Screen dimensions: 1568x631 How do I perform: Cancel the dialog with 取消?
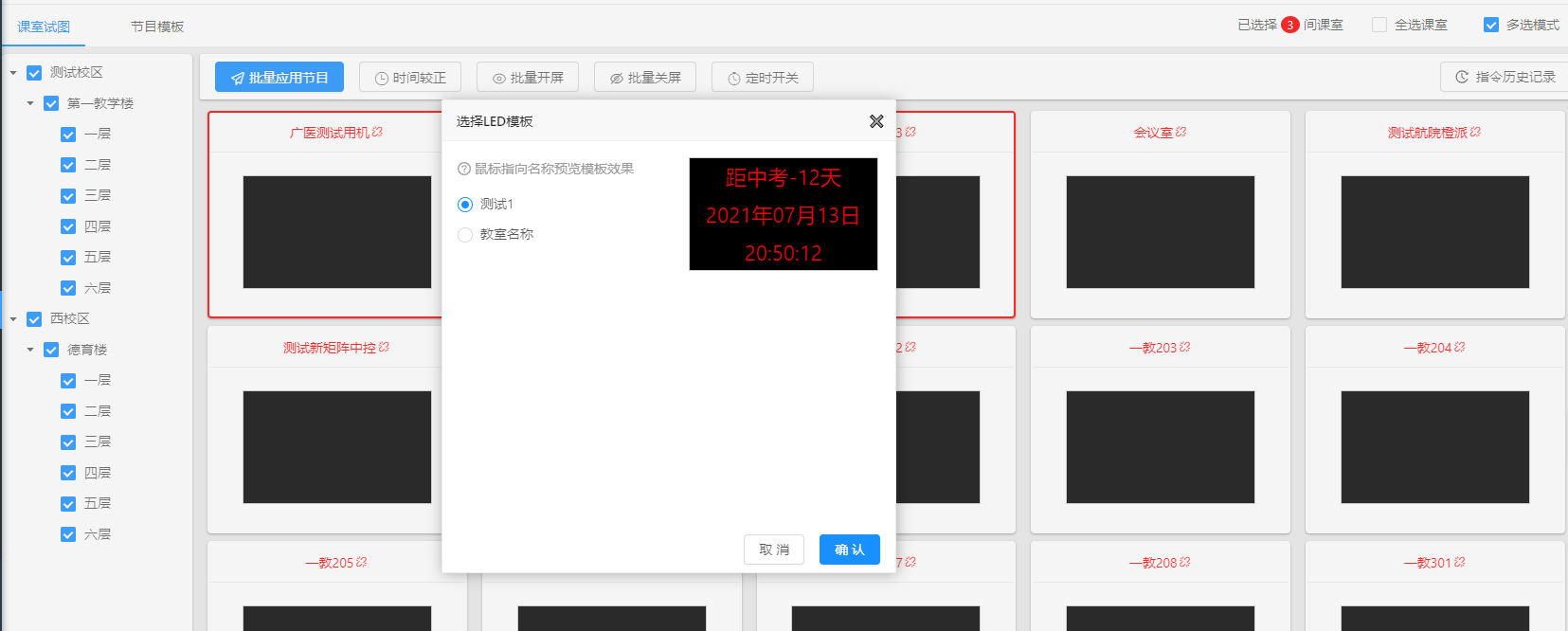tap(774, 550)
